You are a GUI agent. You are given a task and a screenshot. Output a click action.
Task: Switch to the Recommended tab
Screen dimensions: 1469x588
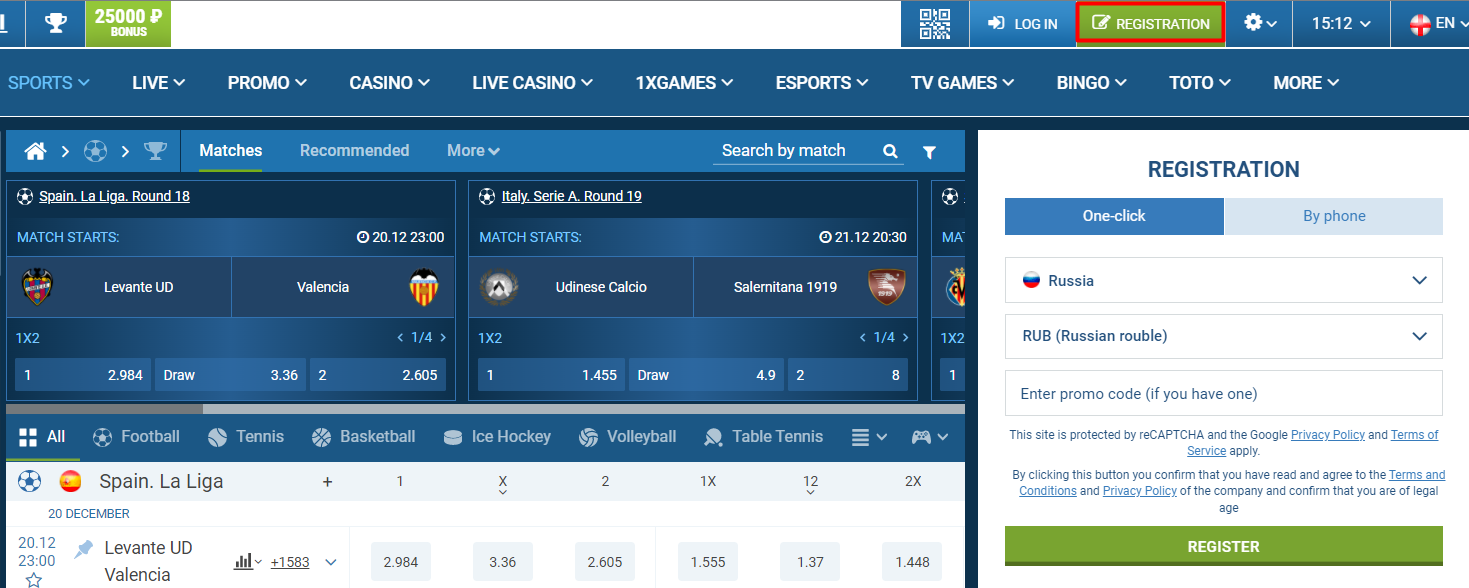pyautogui.click(x=355, y=151)
